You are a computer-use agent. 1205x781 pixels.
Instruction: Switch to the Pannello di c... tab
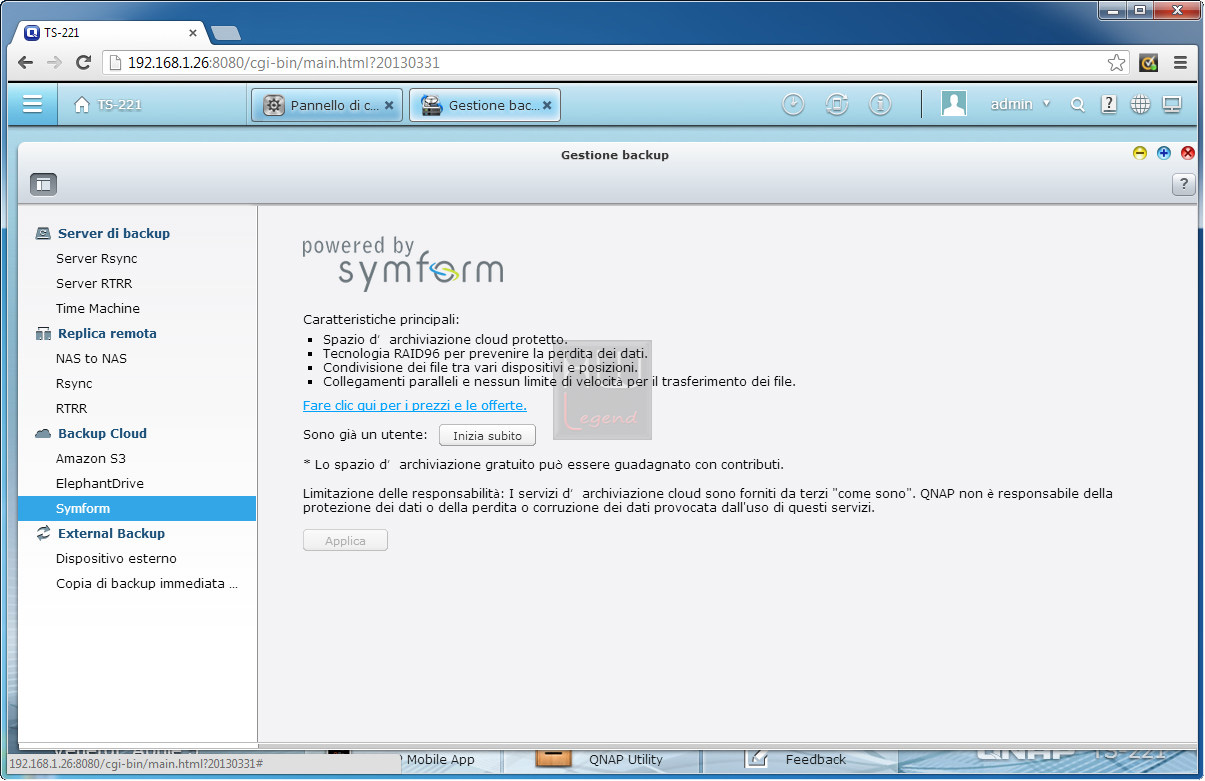click(x=328, y=105)
